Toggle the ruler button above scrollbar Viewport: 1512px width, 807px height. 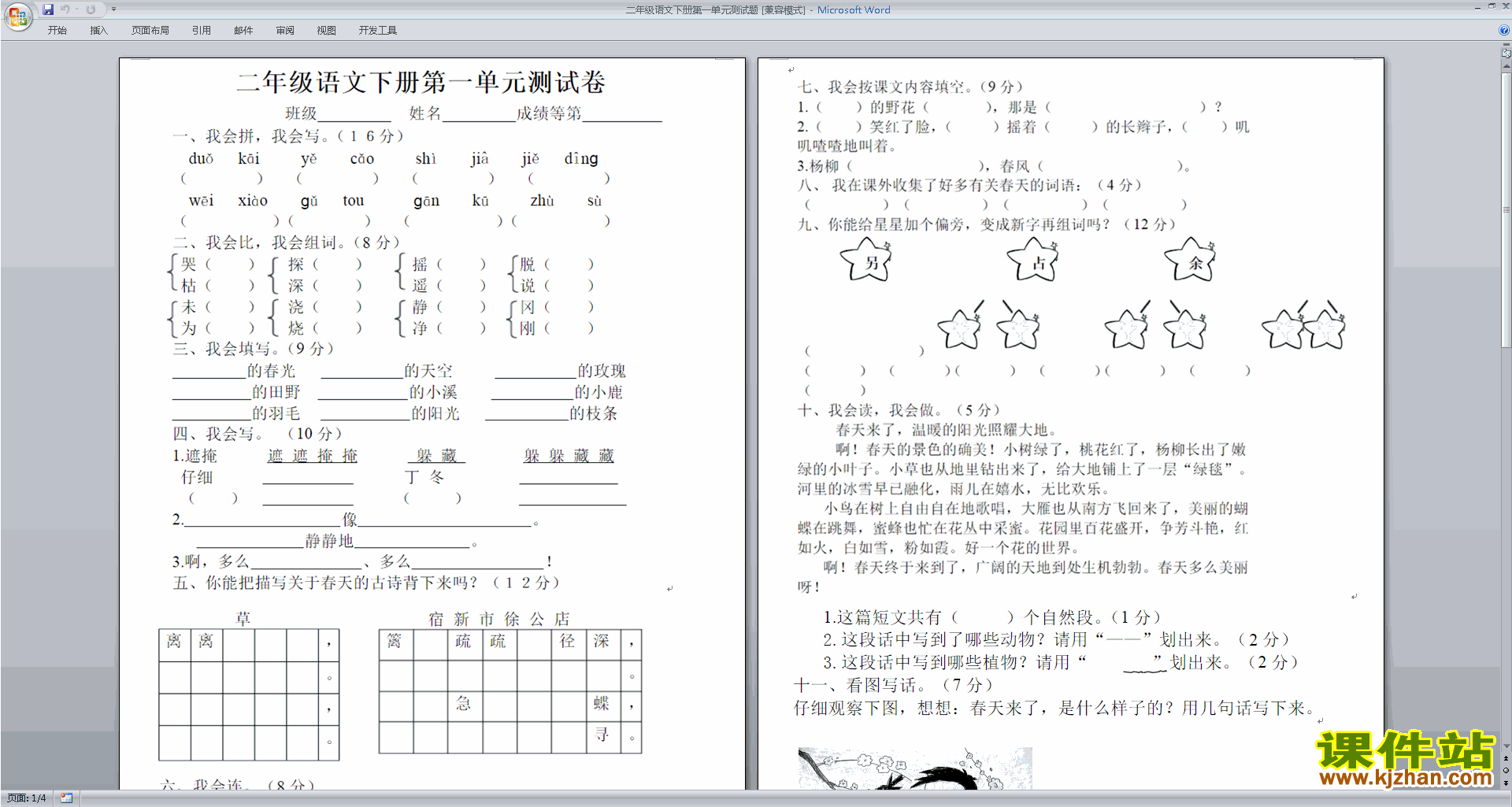[1506, 54]
